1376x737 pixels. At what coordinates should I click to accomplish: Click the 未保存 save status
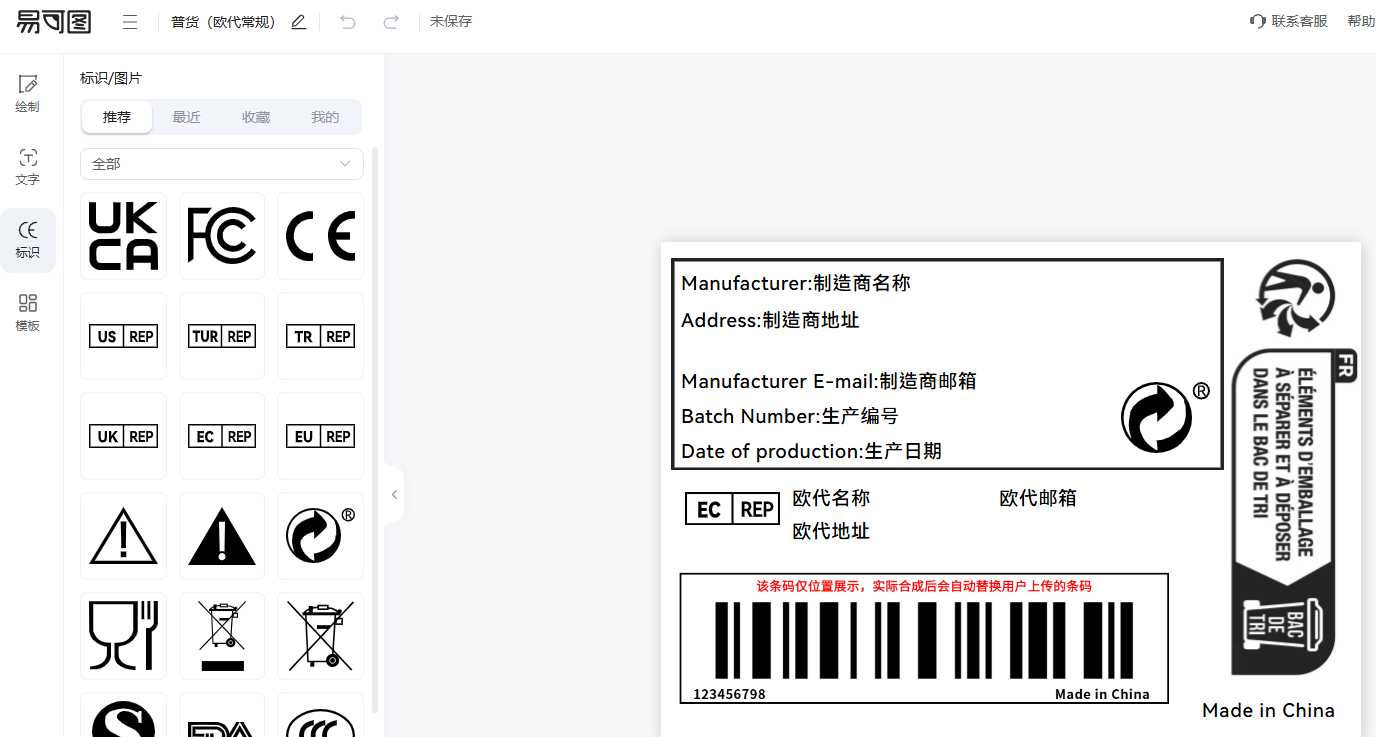[451, 21]
